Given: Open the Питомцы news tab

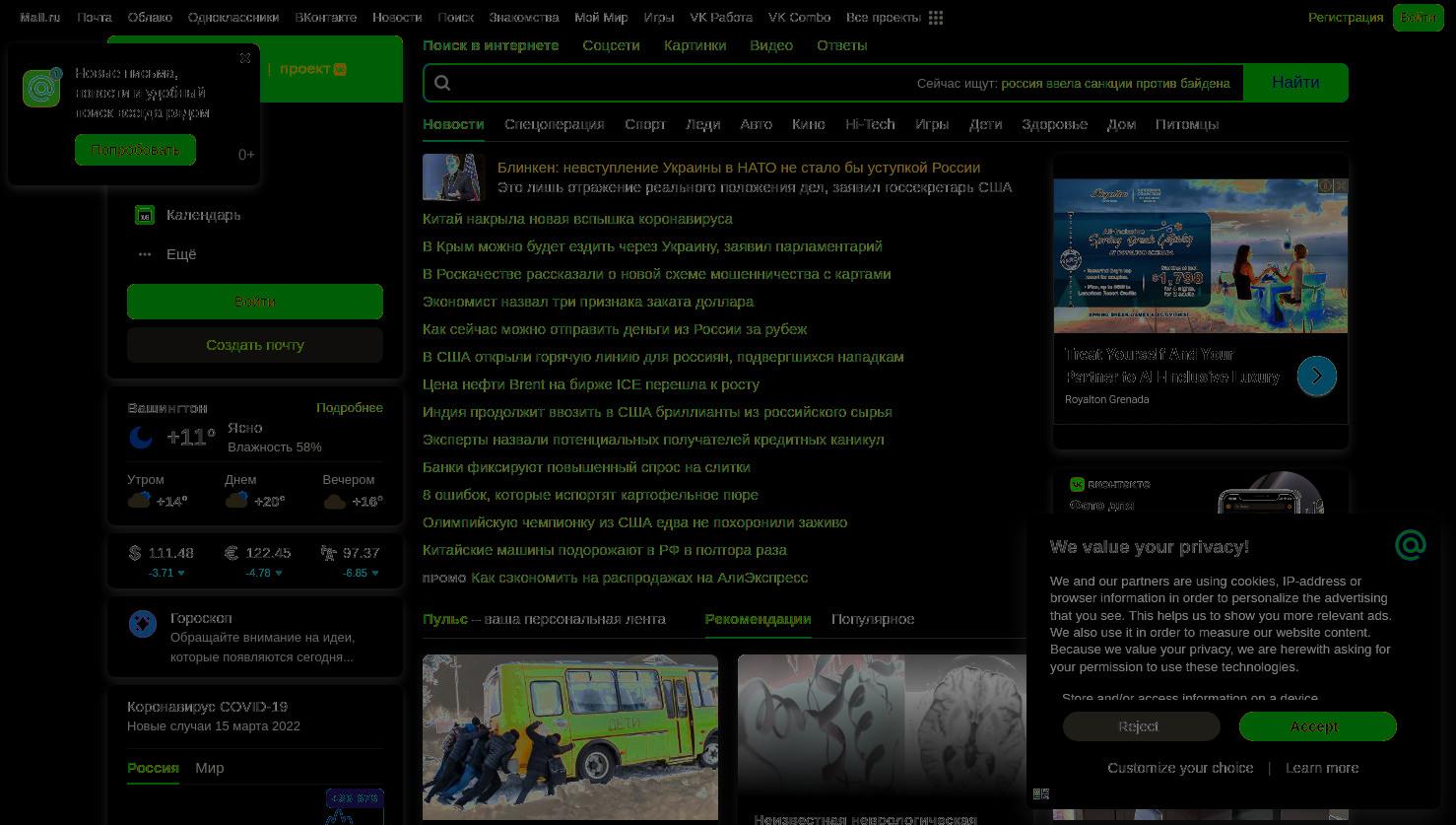Looking at the screenshot, I should 1187,124.
